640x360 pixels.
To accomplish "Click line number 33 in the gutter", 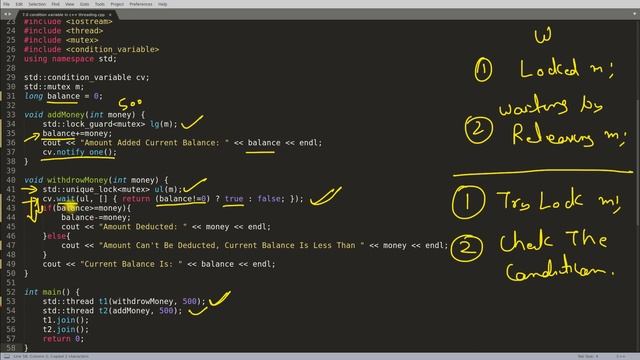I will coord(11,115).
